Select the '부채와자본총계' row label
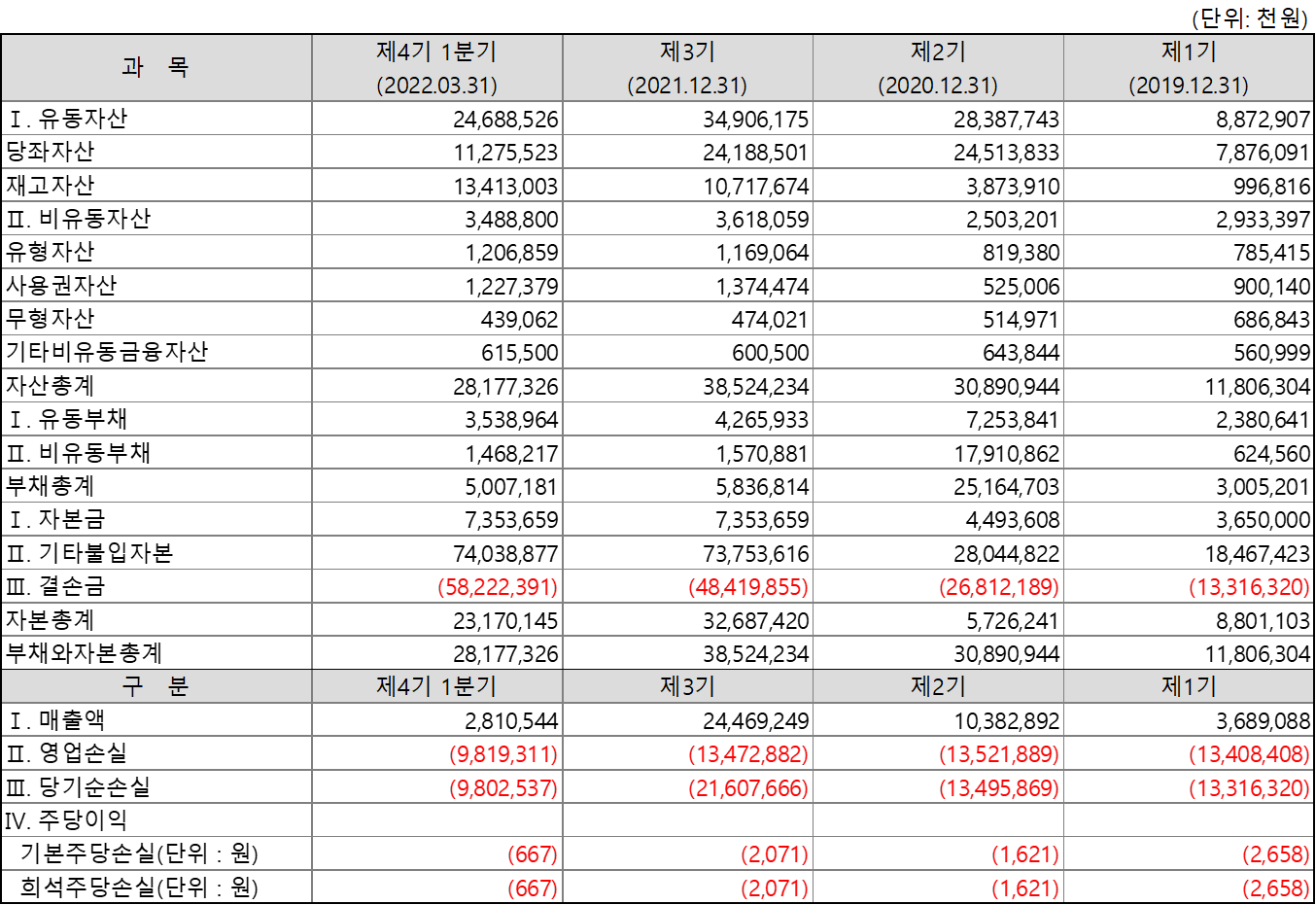1316x905 pixels. [84, 653]
